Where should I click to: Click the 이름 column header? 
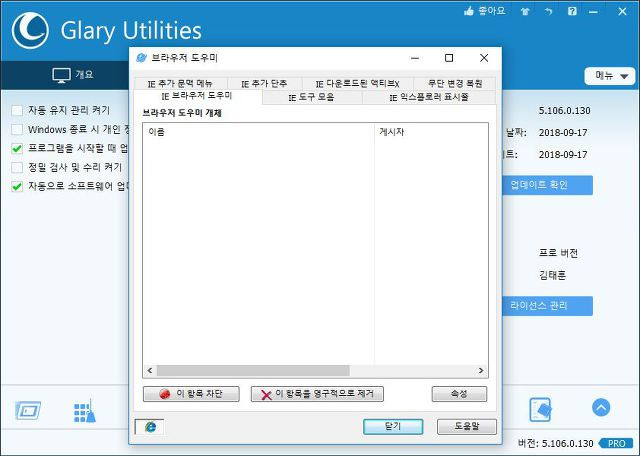point(258,132)
